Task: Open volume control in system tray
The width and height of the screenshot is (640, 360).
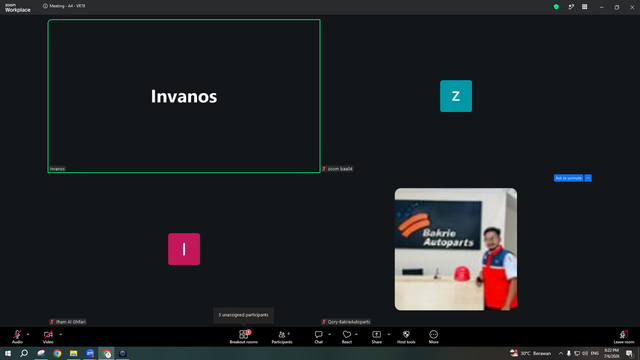Action: 585,353
